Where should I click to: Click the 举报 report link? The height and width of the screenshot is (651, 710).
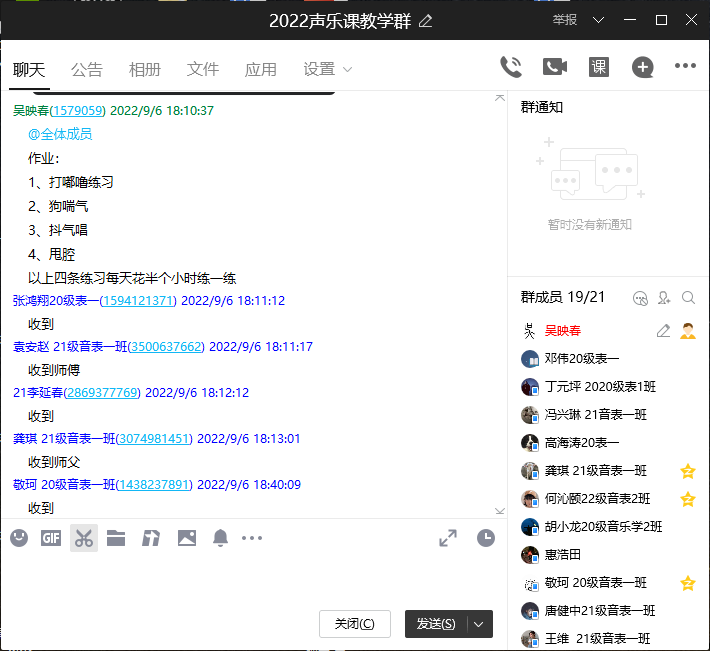click(x=565, y=20)
